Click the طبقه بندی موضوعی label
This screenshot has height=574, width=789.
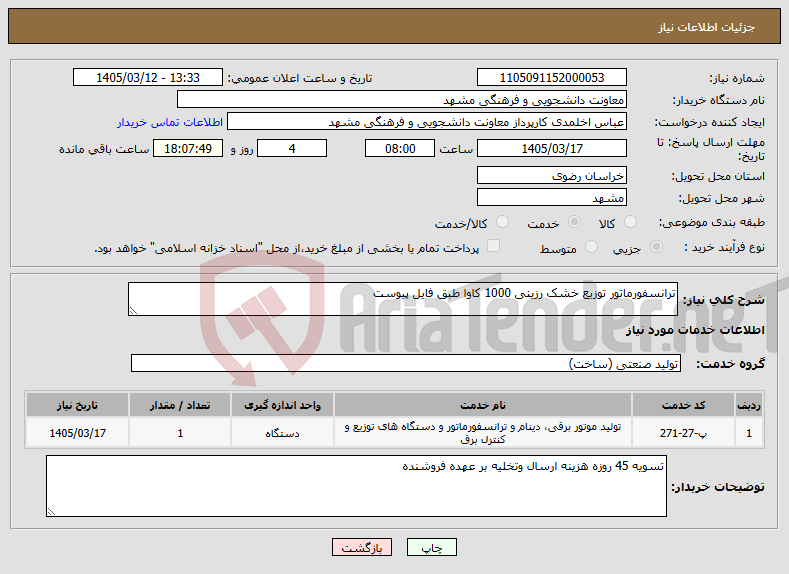coord(712,222)
